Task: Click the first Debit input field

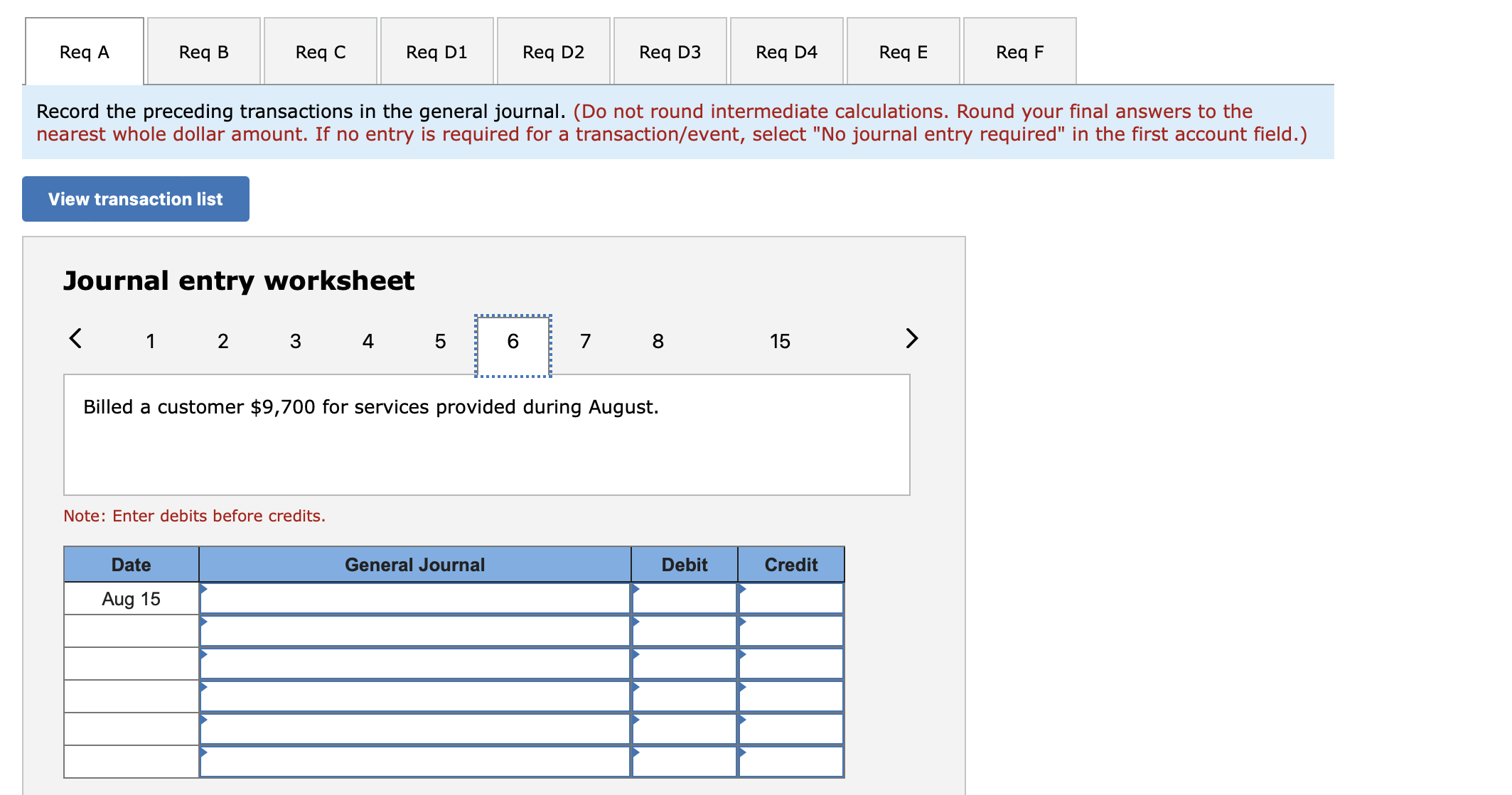Action: 686,597
